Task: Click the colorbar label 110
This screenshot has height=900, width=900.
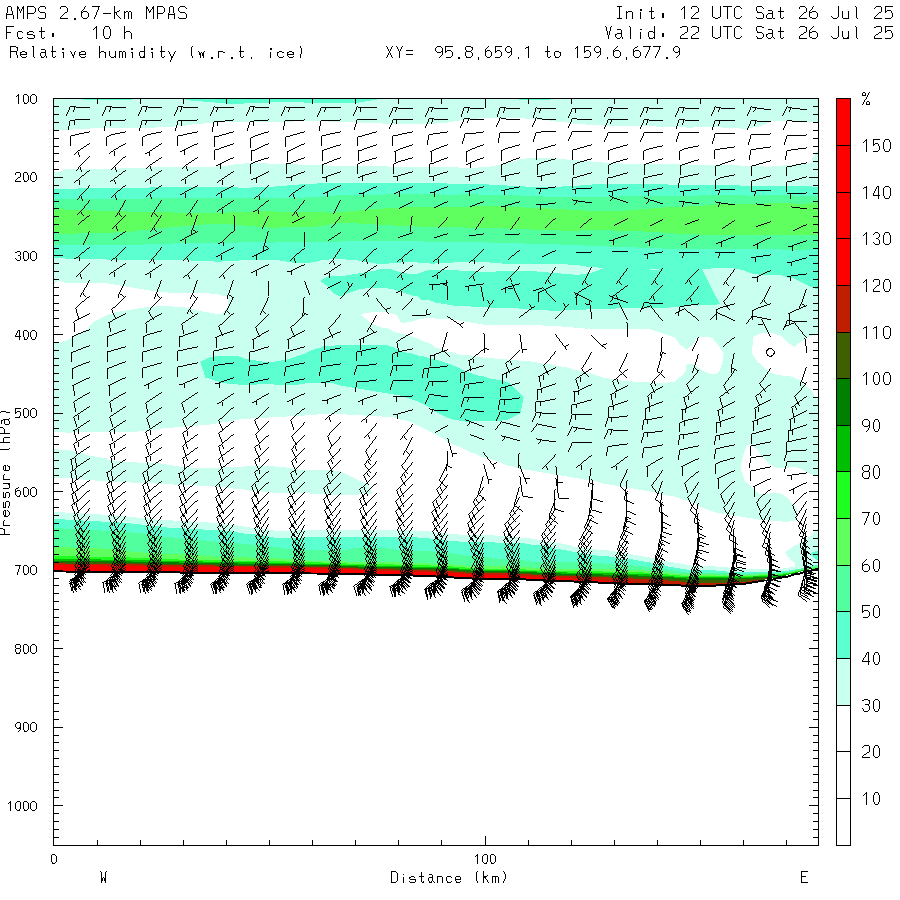Action: pyautogui.click(x=876, y=332)
